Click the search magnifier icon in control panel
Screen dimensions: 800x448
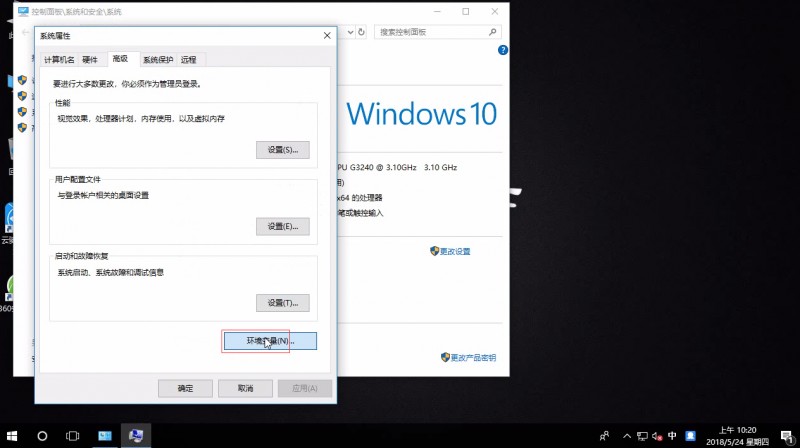pos(492,32)
